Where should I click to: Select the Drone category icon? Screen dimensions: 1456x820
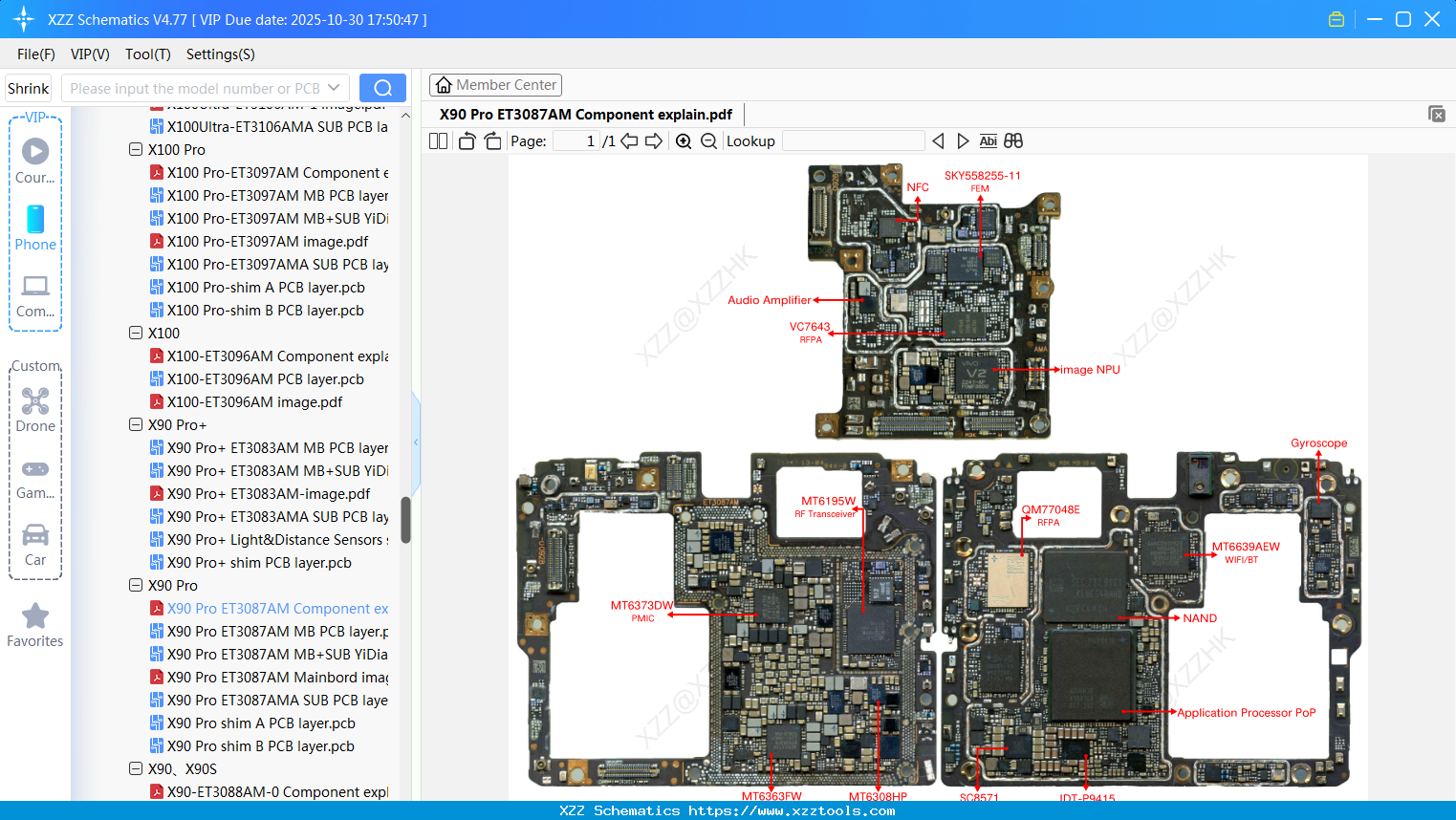[x=35, y=401]
